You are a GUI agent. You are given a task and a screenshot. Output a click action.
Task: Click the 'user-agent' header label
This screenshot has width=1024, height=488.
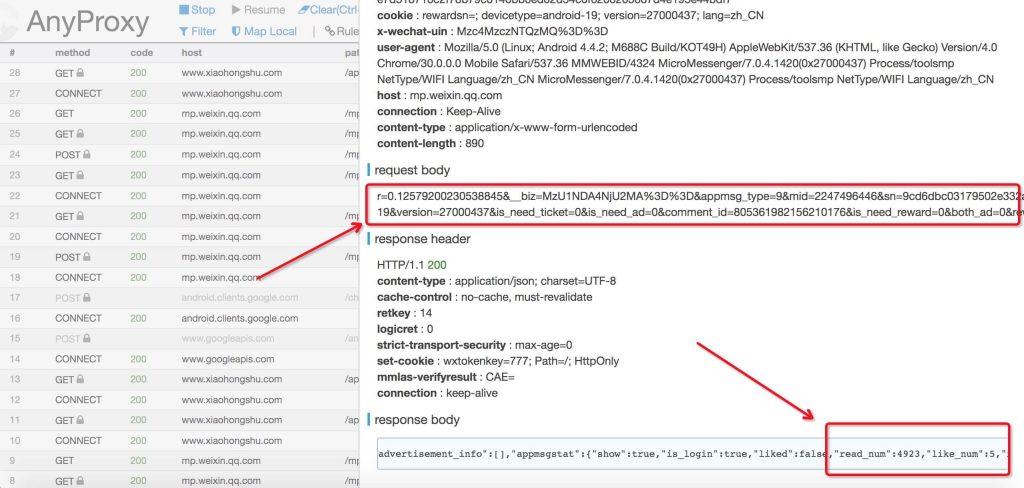[406, 47]
